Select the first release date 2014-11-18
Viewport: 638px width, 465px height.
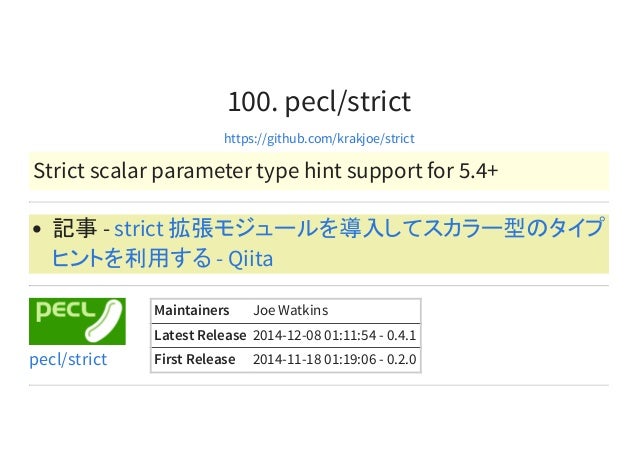[286, 360]
